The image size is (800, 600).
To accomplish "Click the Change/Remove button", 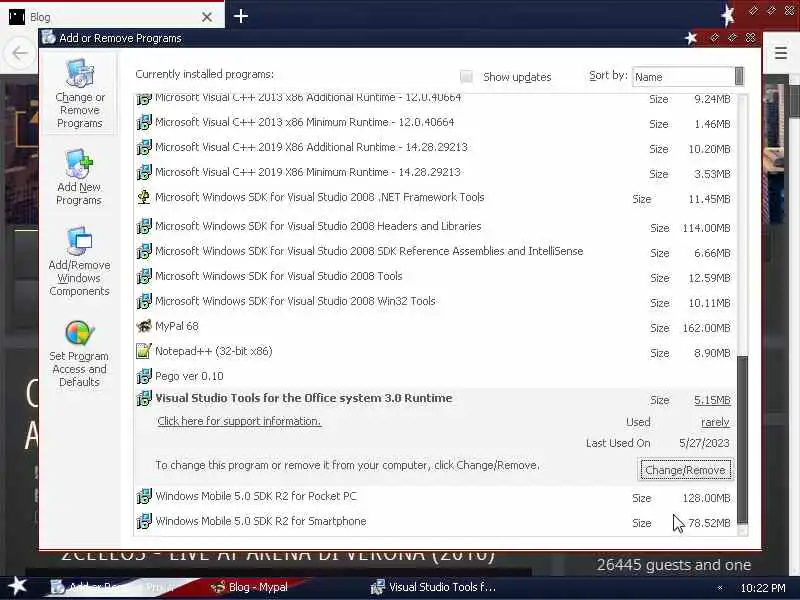I will pos(685,470).
